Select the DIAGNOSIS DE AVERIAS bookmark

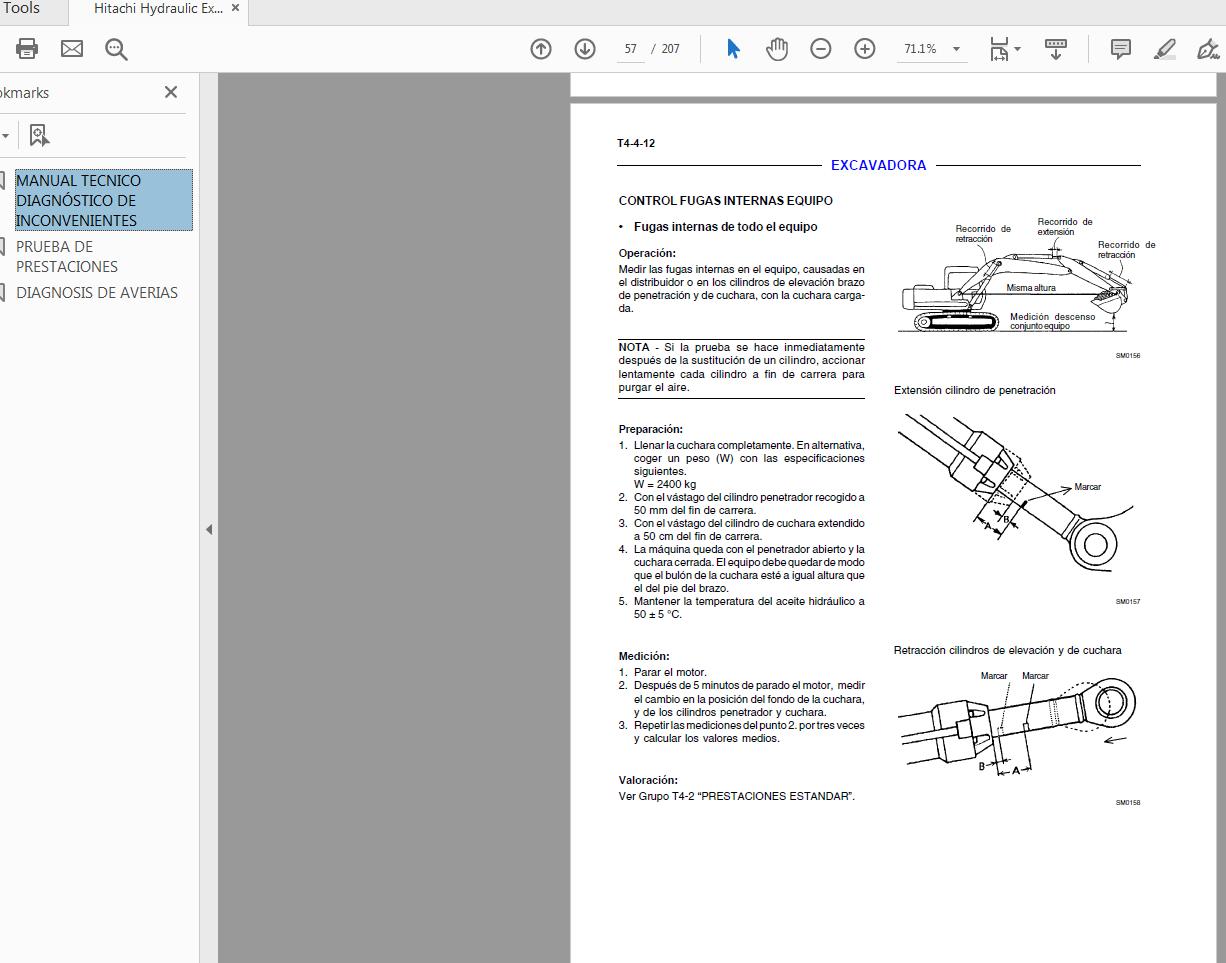[x=97, y=292]
